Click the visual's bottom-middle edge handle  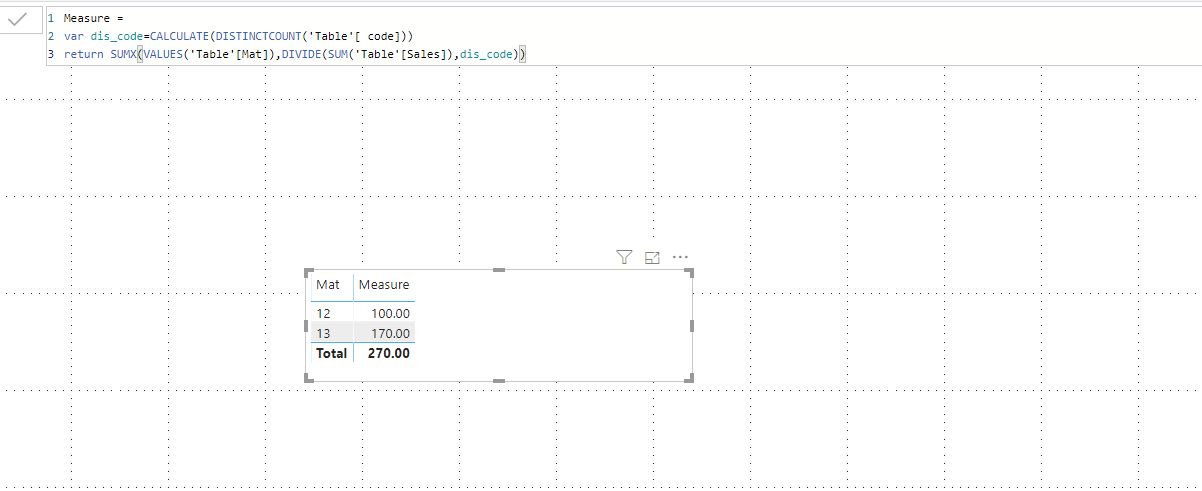point(499,379)
